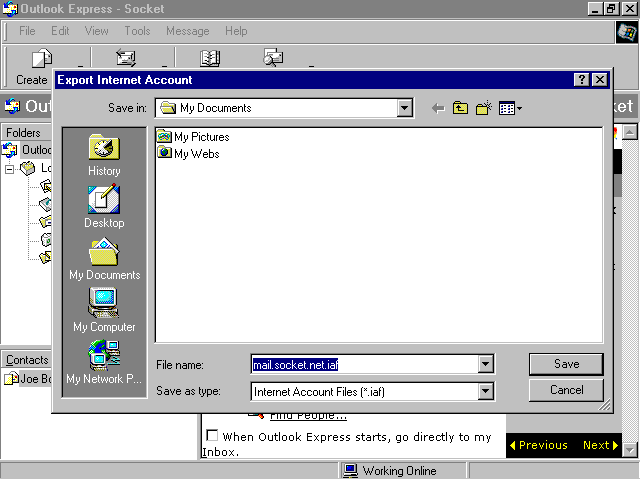The image size is (640, 480).
Task: Open My Computer in places bar
Action: coord(104,310)
